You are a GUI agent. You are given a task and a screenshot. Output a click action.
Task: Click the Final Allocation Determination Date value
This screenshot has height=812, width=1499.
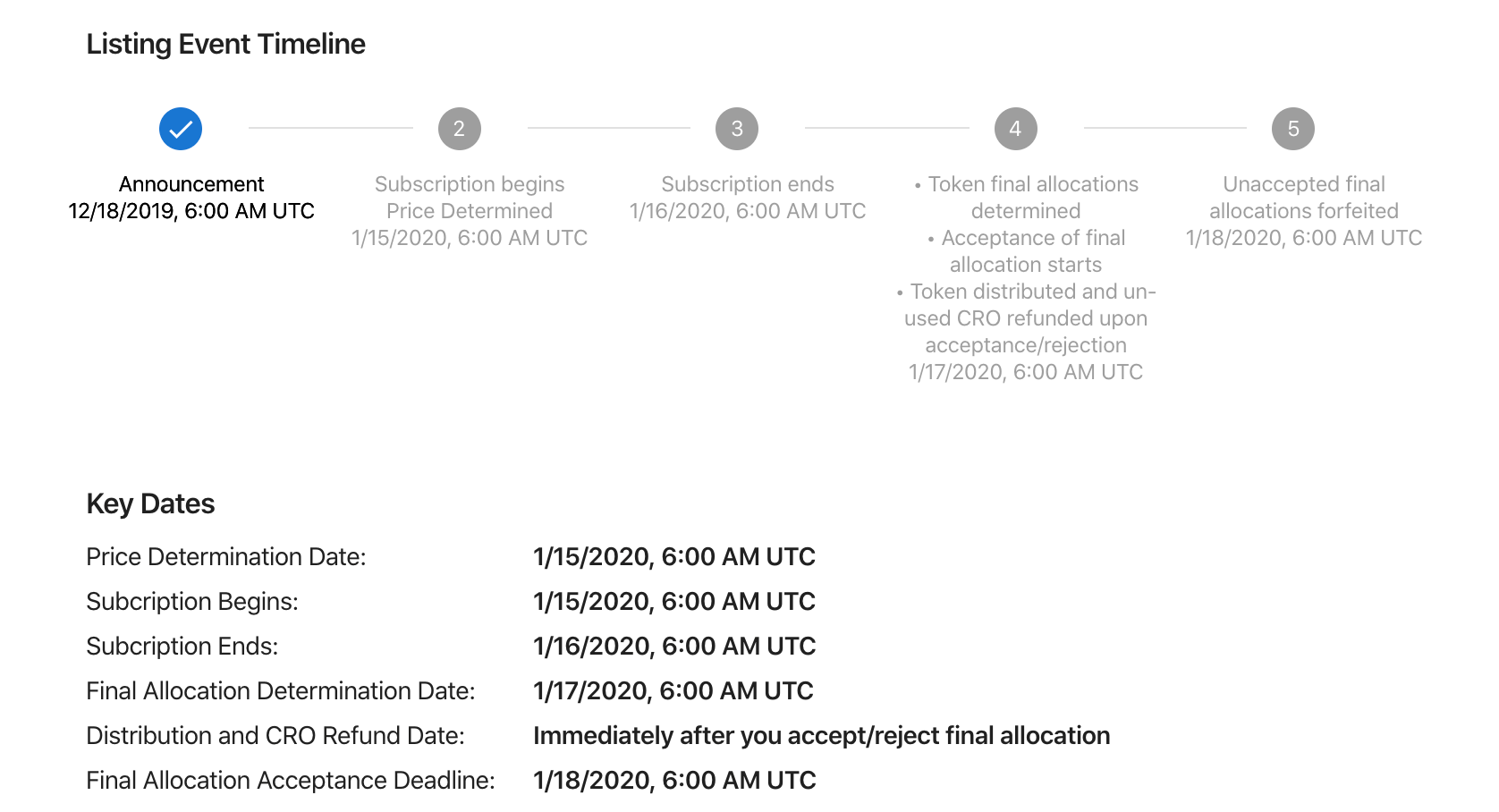click(x=673, y=690)
